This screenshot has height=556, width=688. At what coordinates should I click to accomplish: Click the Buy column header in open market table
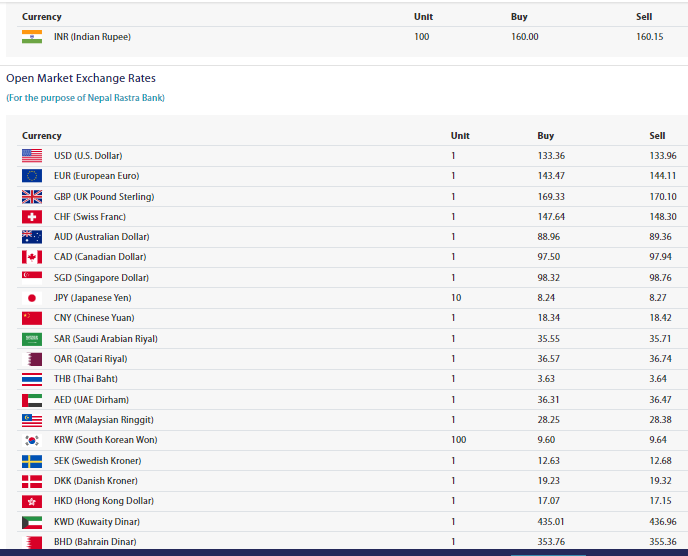[x=545, y=136]
